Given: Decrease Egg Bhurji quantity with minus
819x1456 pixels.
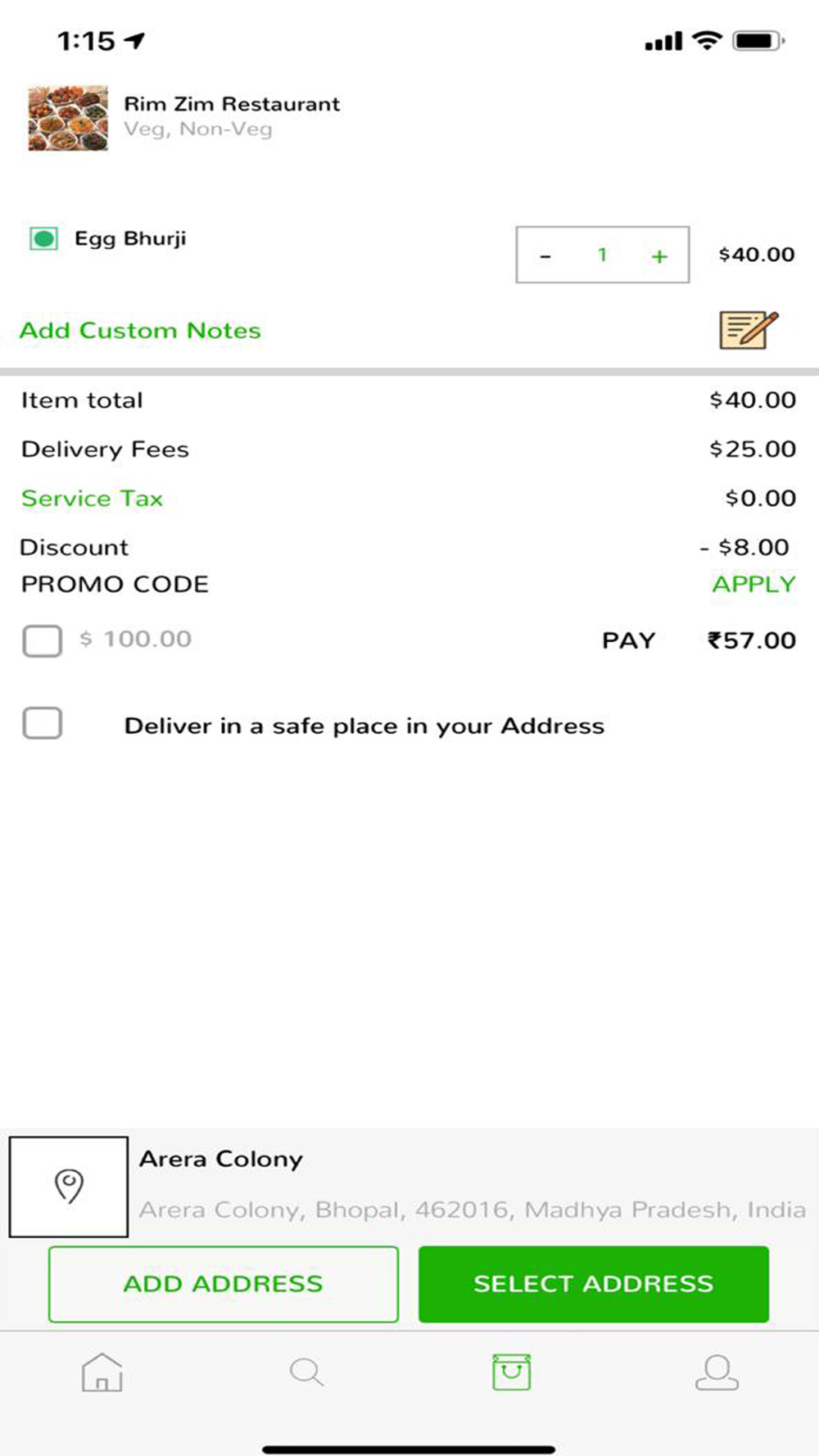Looking at the screenshot, I should (545, 256).
